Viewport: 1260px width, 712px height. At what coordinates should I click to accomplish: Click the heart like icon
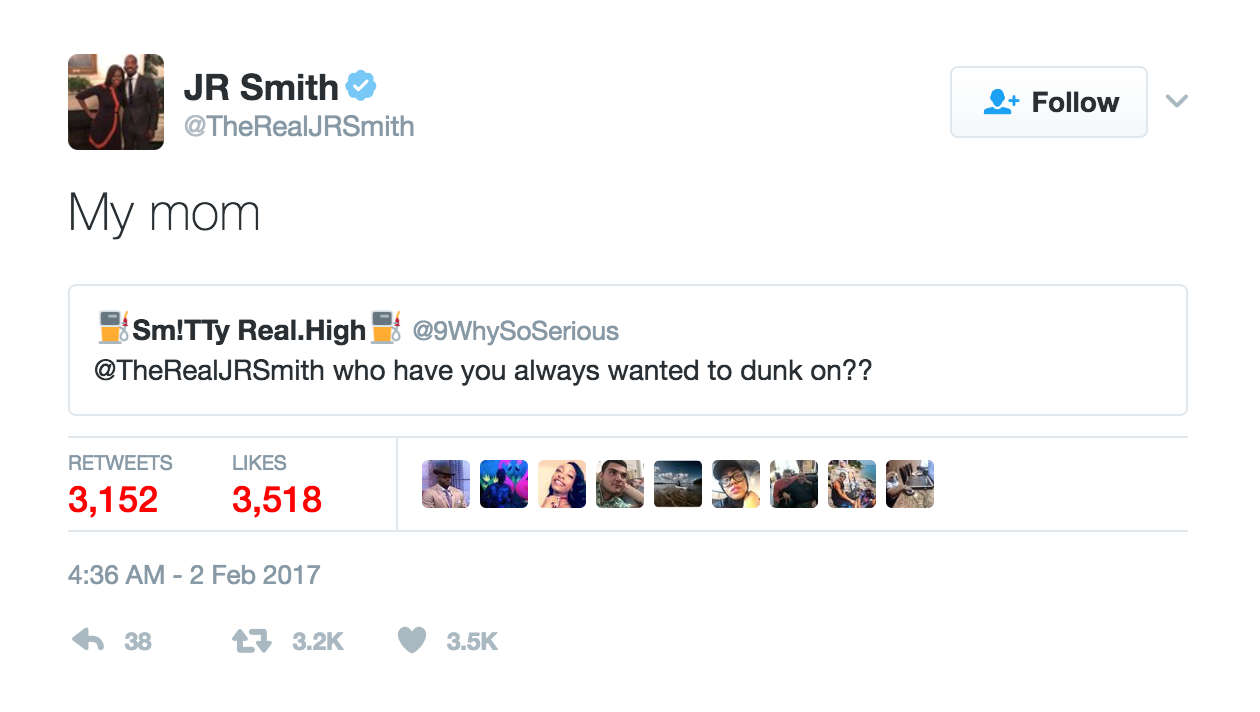click(412, 640)
